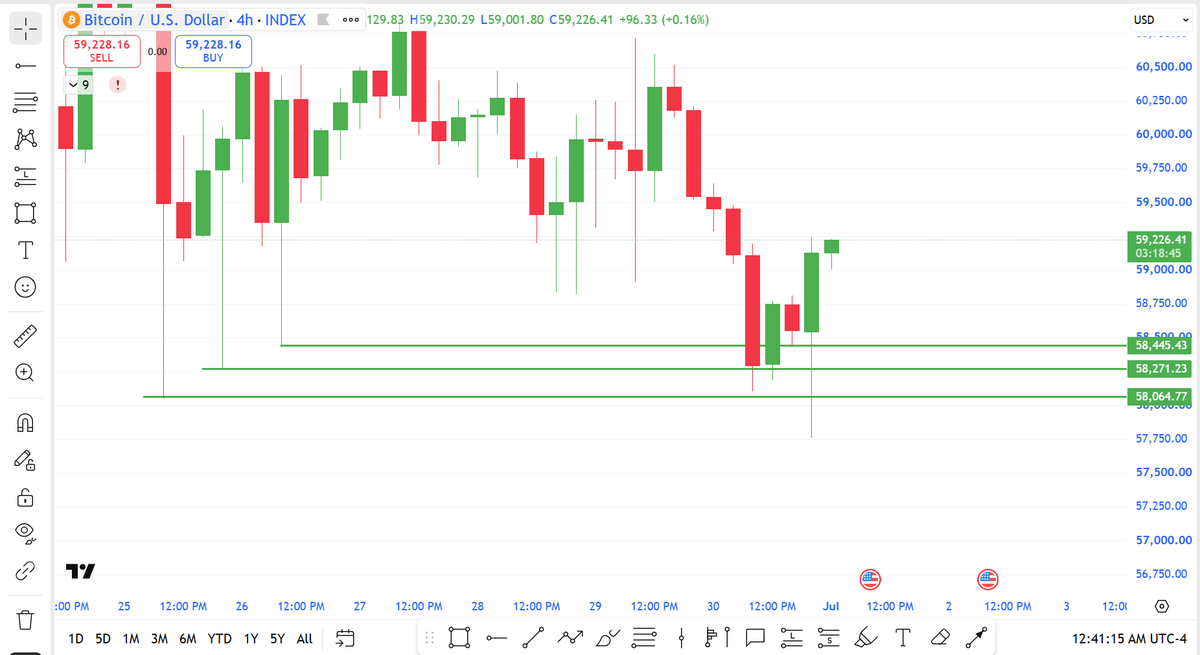The width and height of the screenshot is (1200, 655).
Task: Open the XABCD pattern tool
Action: point(25,139)
